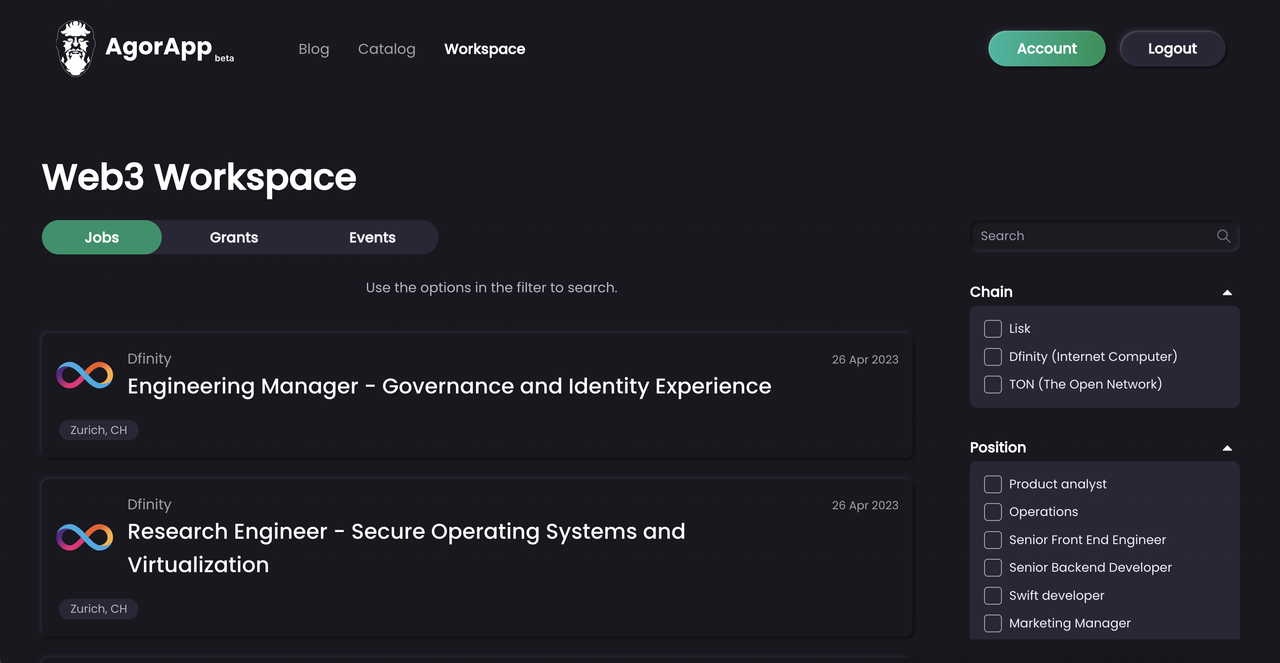Click the search magnifier icon
The width and height of the screenshot is (1280, 663).
click(1223, 236)
